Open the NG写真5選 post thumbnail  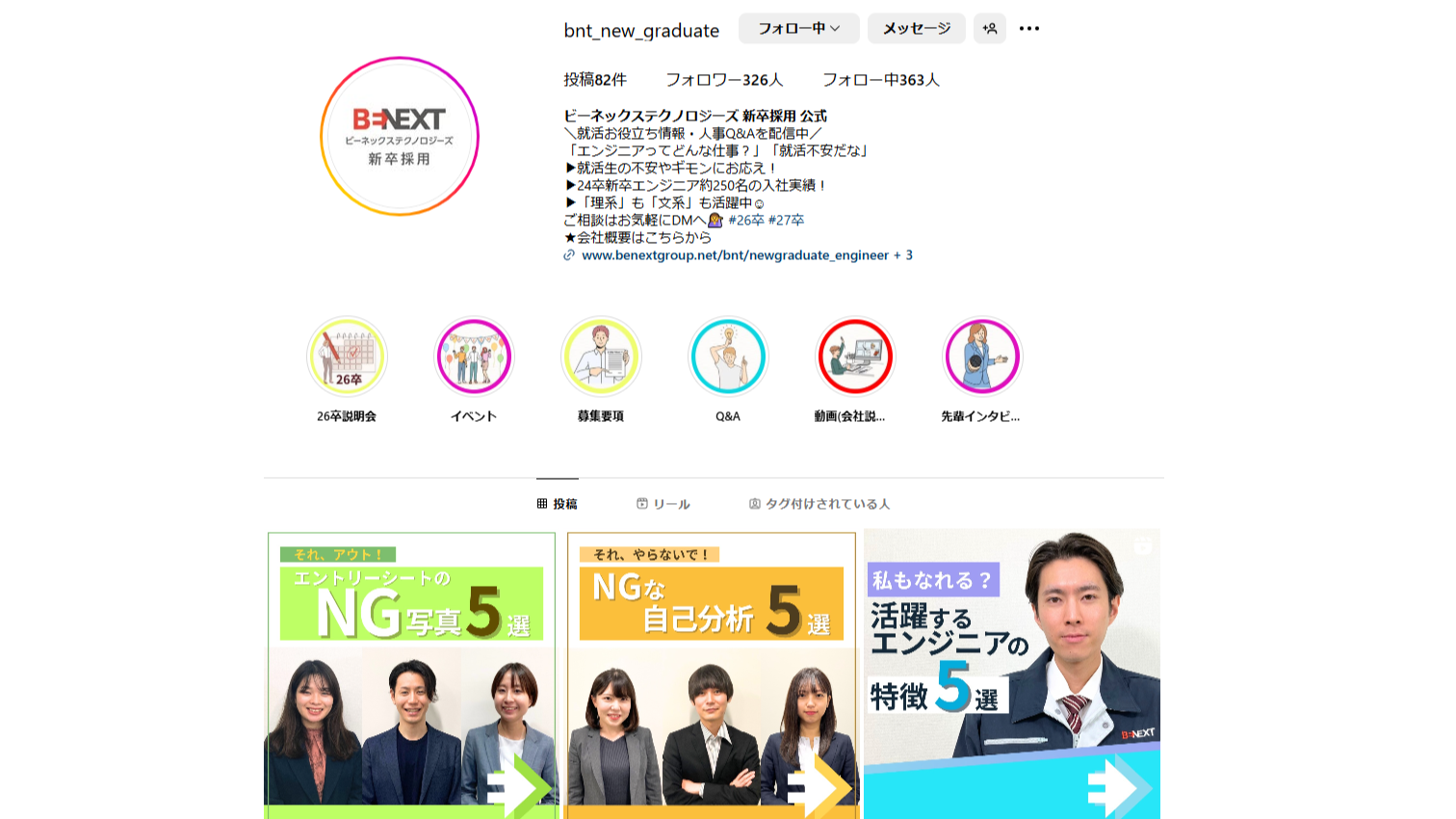[x=411, y=674]
